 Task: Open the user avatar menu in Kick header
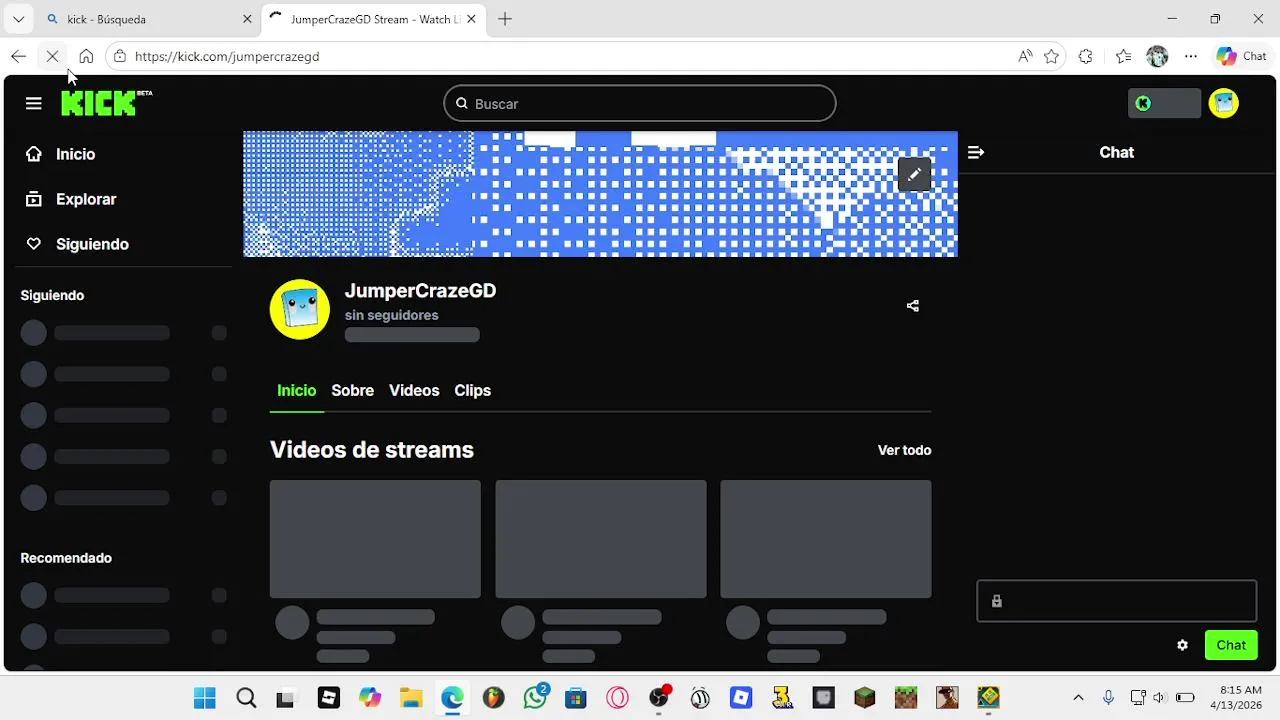(x=1223, y=103)
